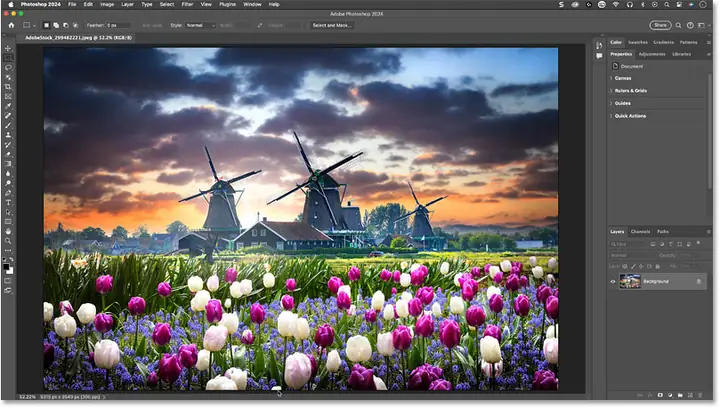Select the Rectangle shape tool

8,222
